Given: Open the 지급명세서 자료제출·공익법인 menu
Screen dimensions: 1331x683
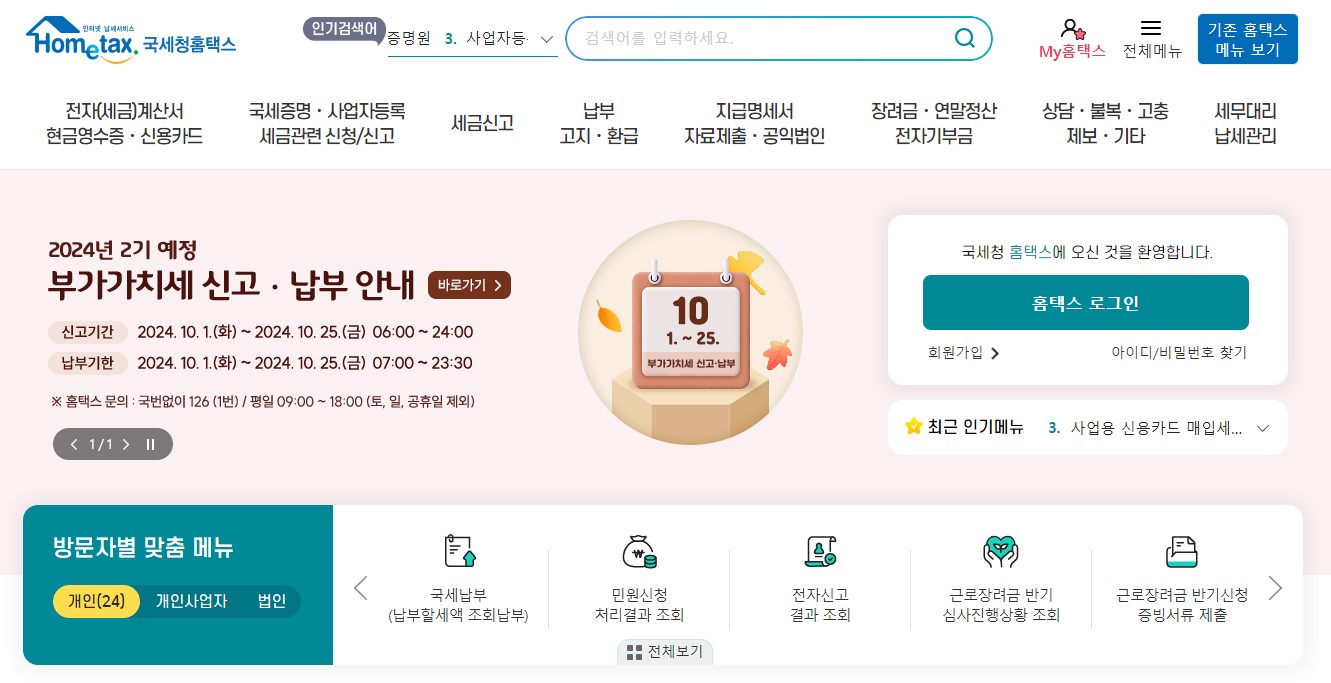Looking at the screenshot, I should pos(754,123).
